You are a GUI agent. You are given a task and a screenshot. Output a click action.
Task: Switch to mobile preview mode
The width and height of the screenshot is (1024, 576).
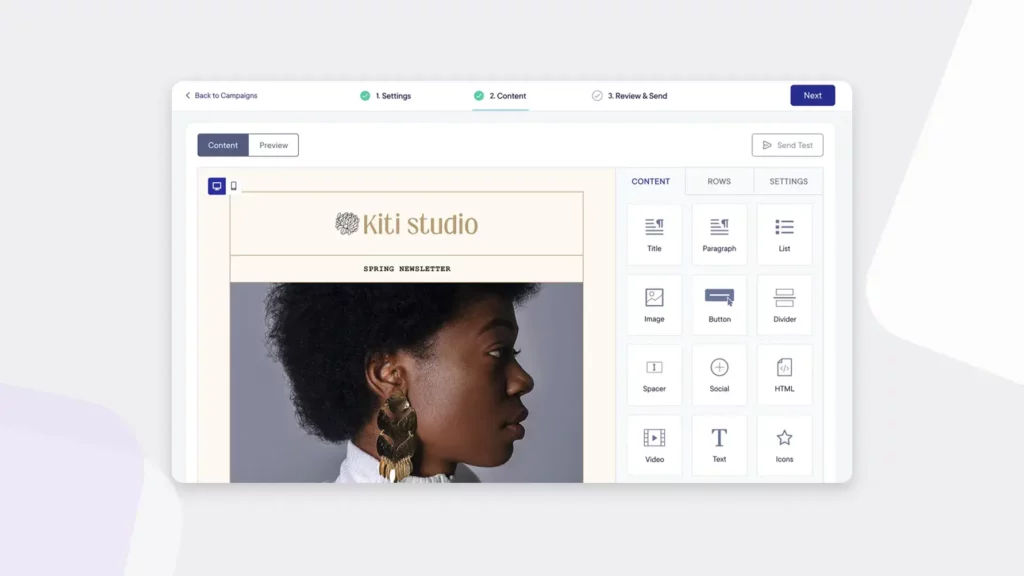coord(234,186)
